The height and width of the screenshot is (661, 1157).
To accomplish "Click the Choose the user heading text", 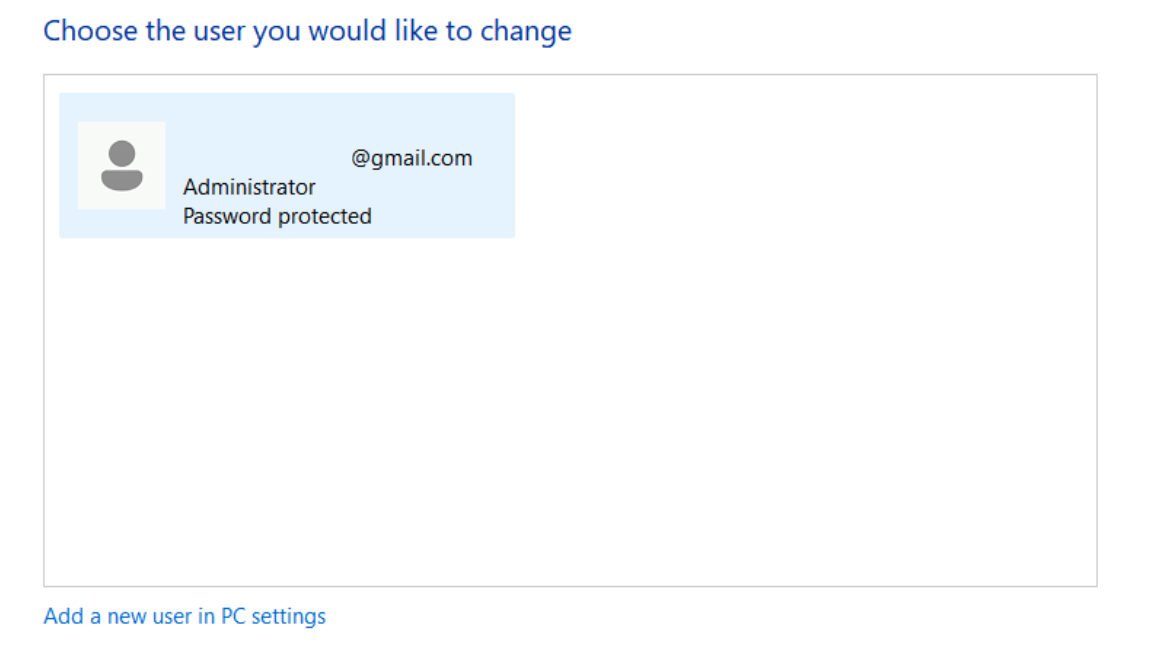I will (x=307, y=31).
